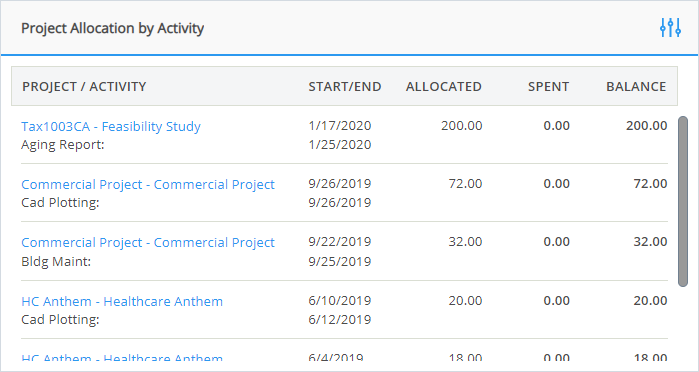
Task: Click the vertical scrollbar thumb of the table
Action: [x=683, y=201]
